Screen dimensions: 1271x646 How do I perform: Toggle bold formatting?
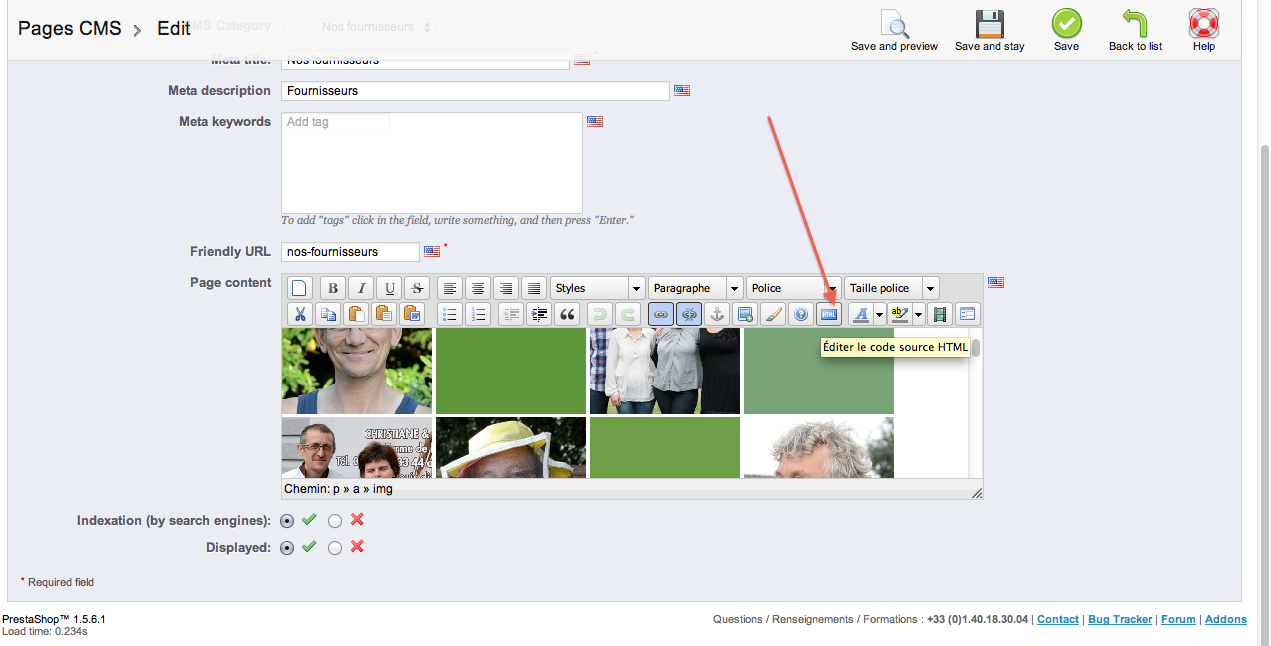point(333,288)
